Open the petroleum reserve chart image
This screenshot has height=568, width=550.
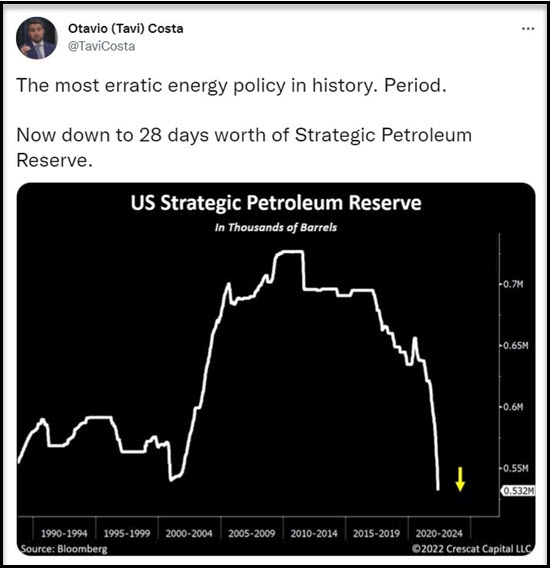coord(276,369)
